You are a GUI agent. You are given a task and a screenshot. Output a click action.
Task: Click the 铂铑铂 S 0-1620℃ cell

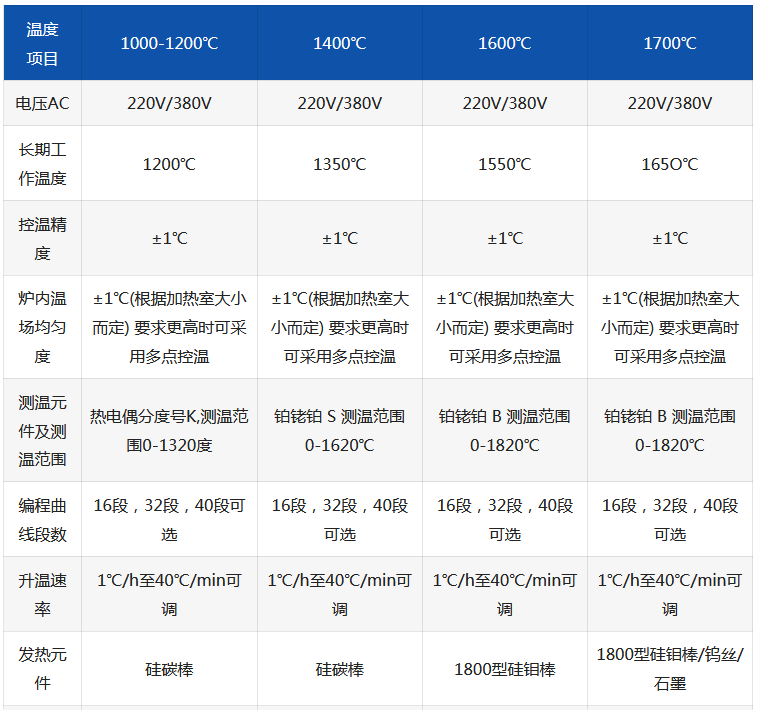339,430
